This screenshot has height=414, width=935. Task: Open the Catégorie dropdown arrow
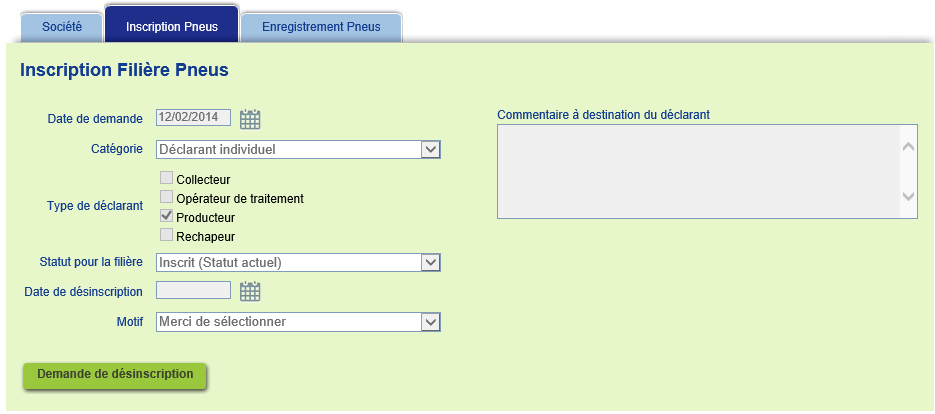(431, 149)
